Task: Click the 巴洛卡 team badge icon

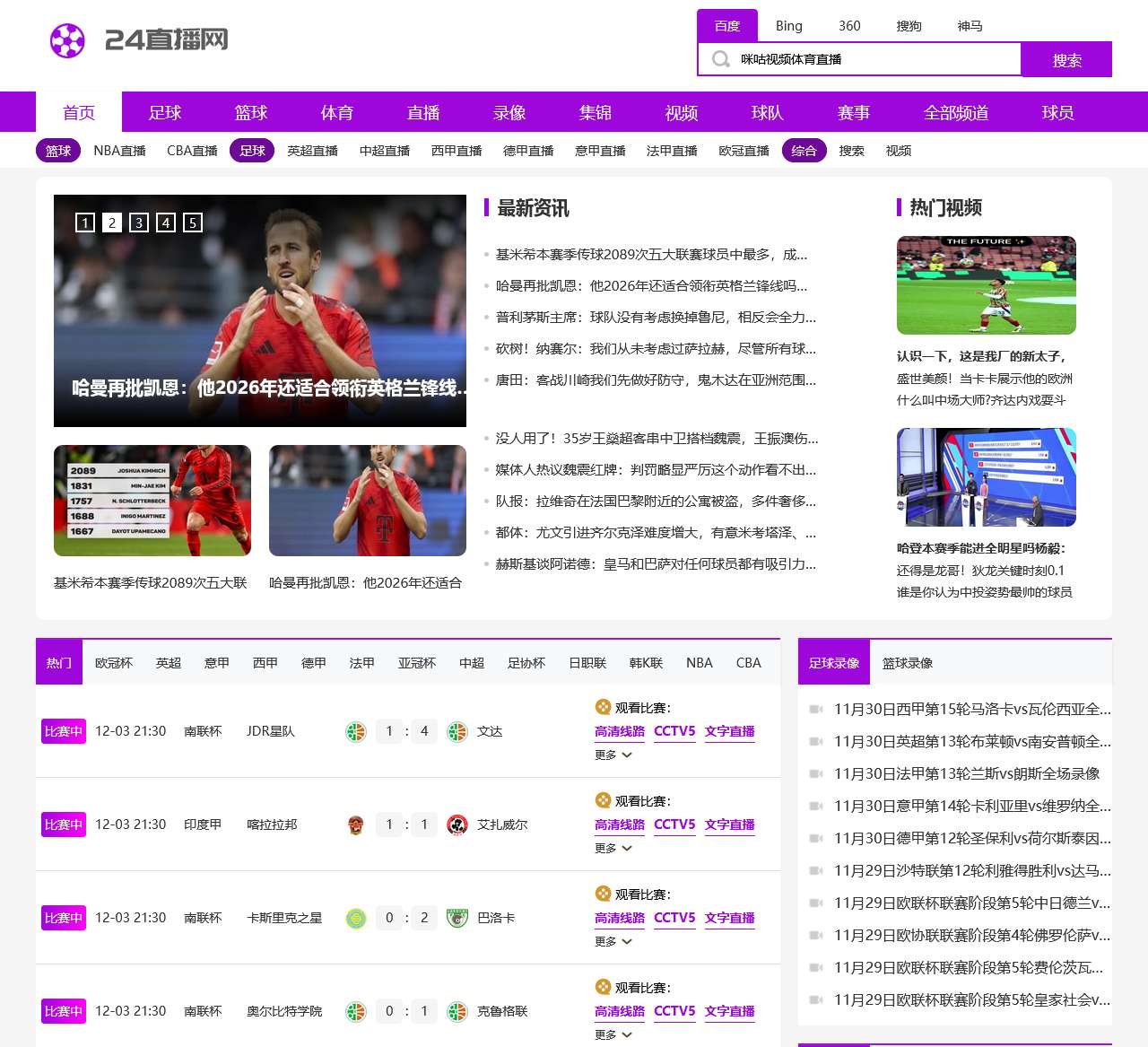Action: tap(457, 919)
